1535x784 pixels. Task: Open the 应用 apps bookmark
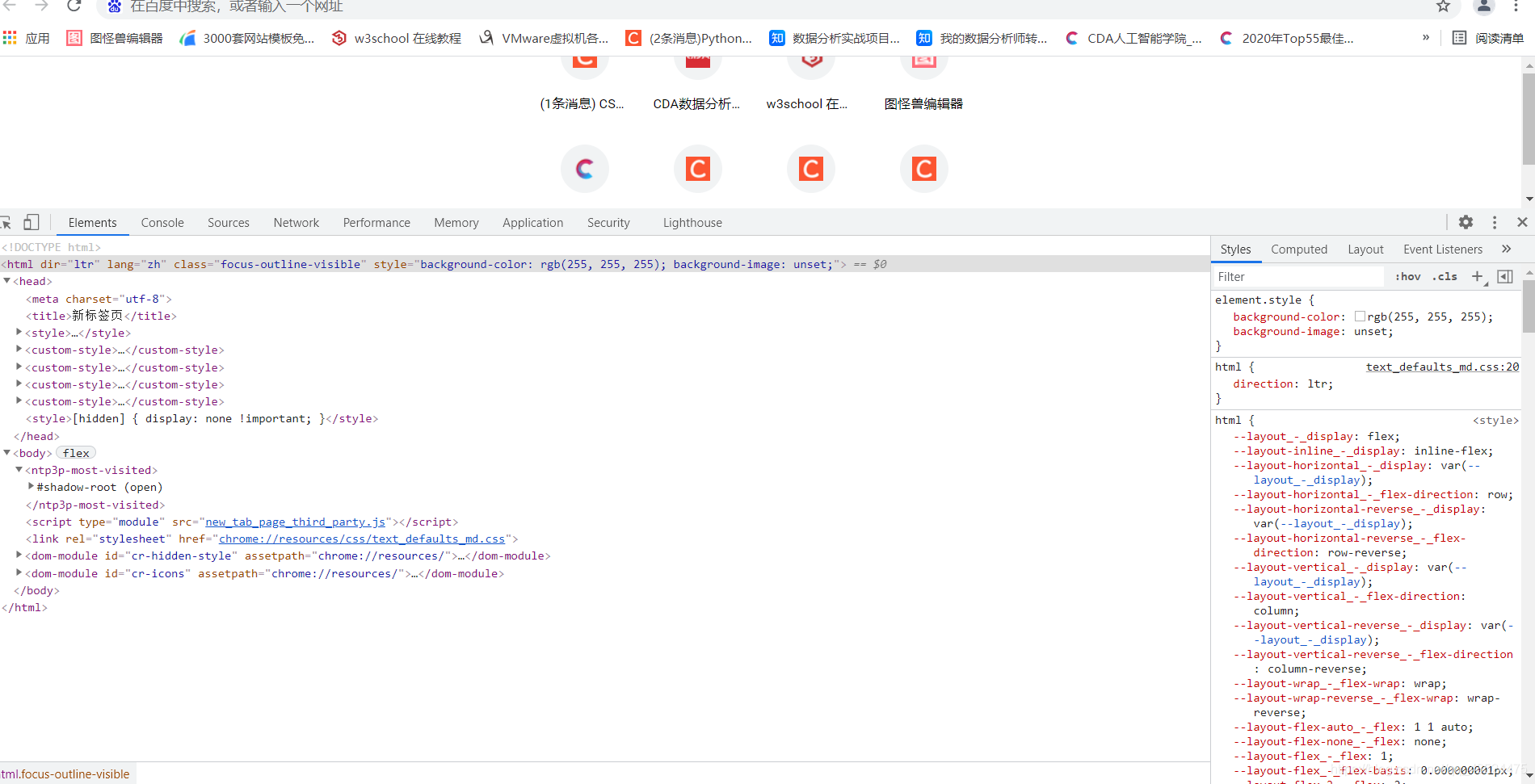point(27,38)
